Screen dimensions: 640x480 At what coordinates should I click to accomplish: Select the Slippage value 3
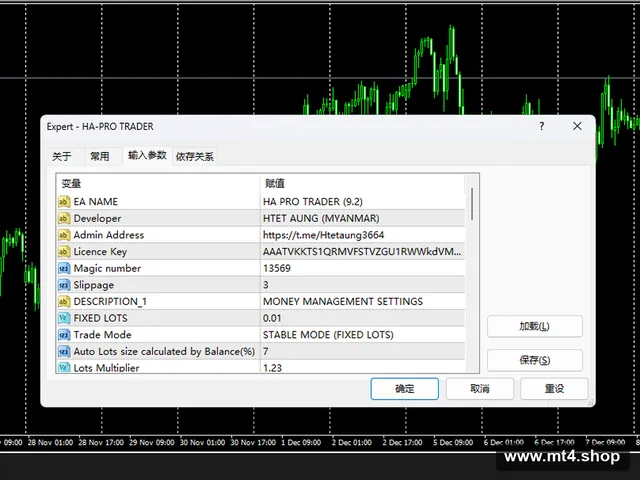[363, 285]
